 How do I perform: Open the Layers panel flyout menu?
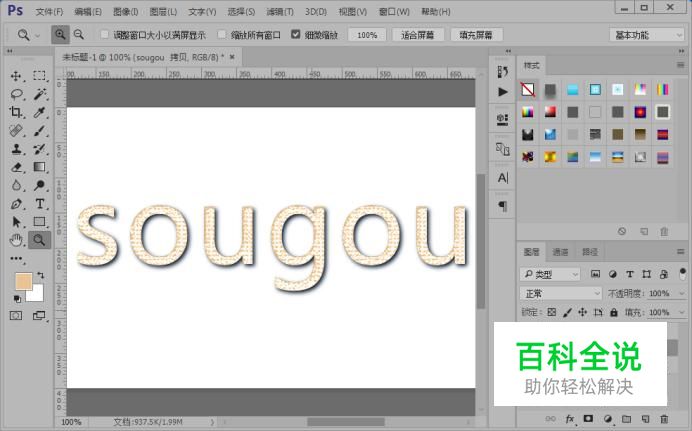point(680,251)
